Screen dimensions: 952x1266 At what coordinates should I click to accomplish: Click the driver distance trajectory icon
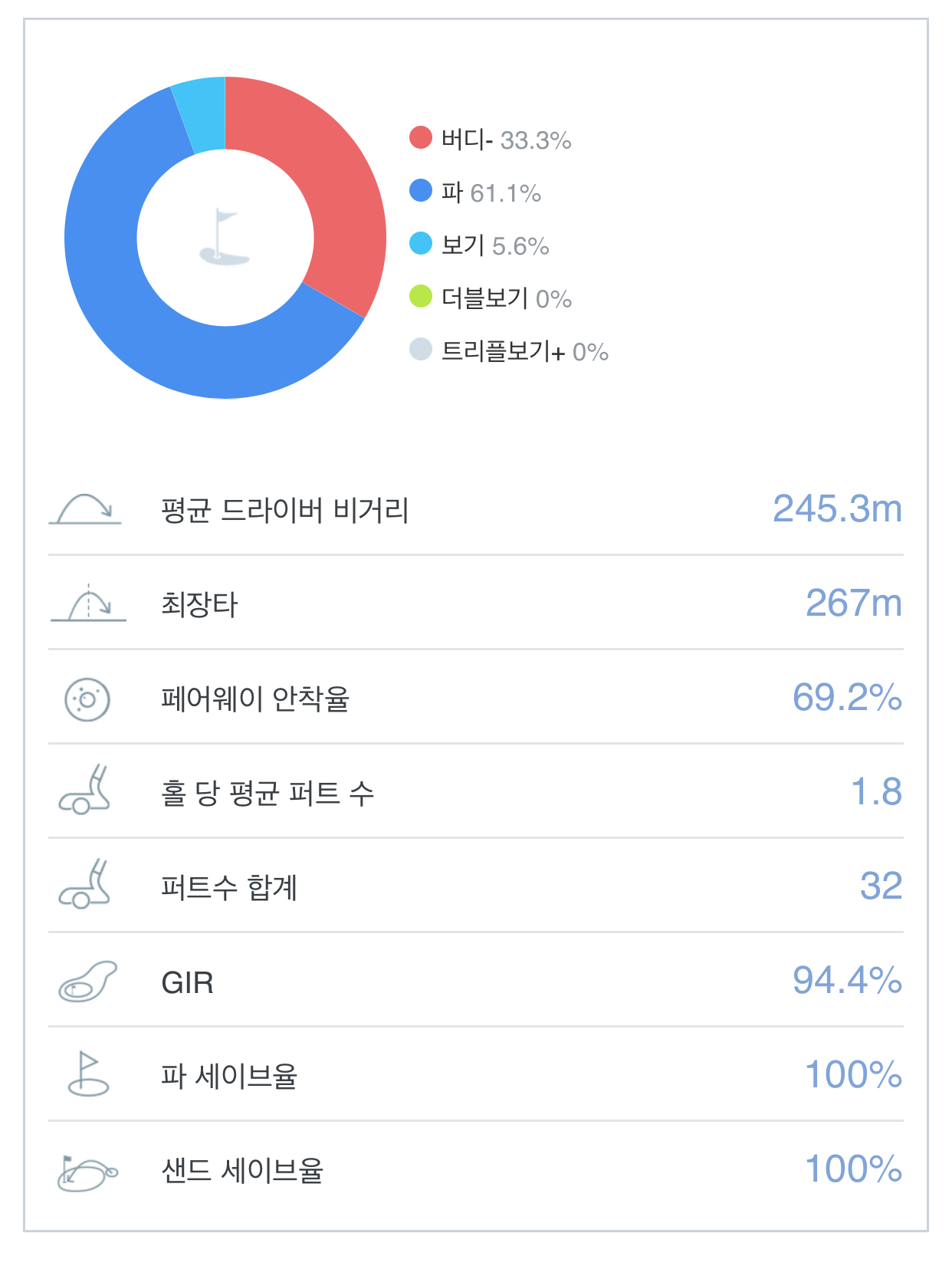85,509
